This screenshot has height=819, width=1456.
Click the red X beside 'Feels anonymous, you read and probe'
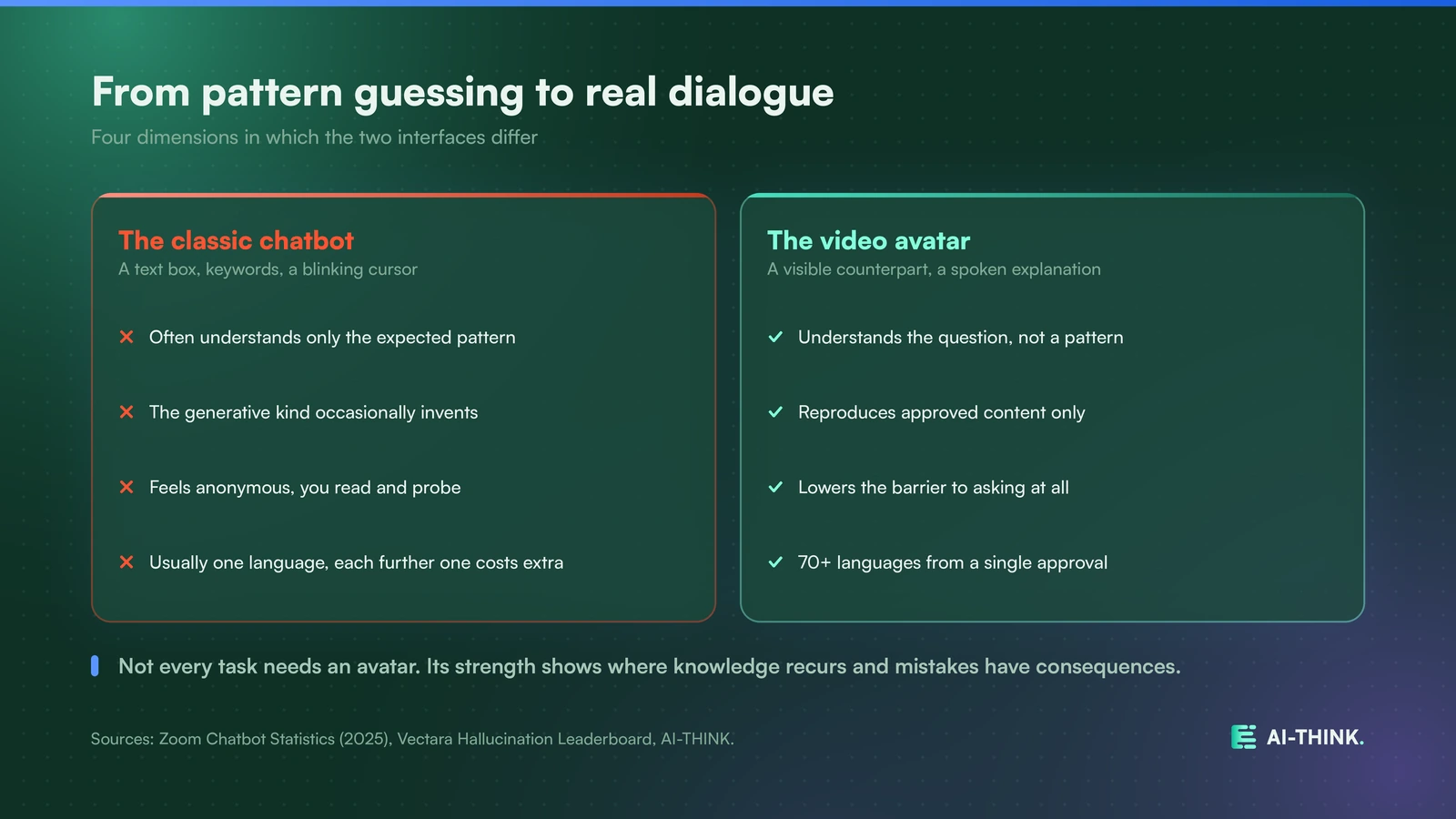126,487
